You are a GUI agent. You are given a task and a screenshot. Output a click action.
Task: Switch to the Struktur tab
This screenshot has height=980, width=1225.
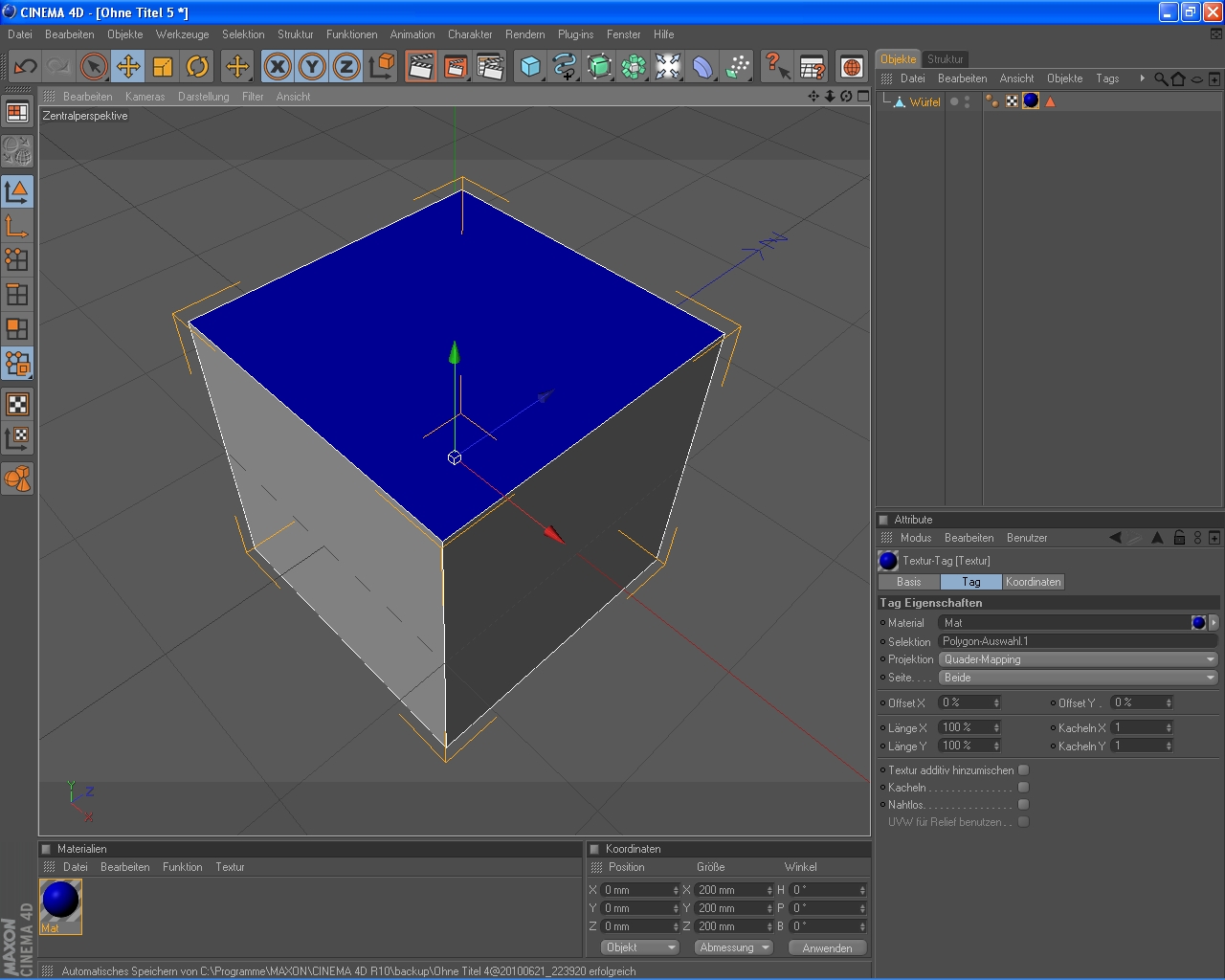946,59
